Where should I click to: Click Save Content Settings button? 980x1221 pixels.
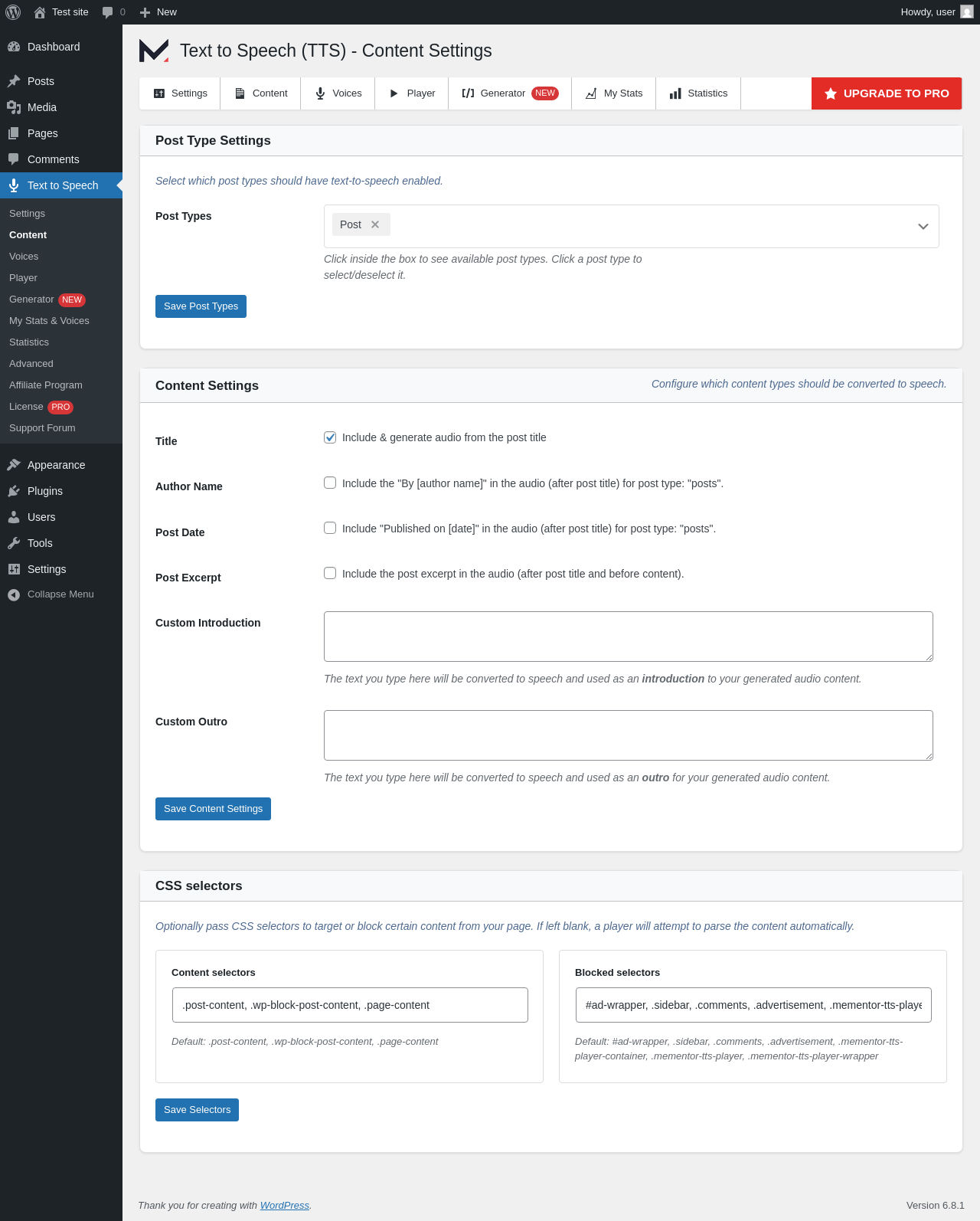[213, 809]
